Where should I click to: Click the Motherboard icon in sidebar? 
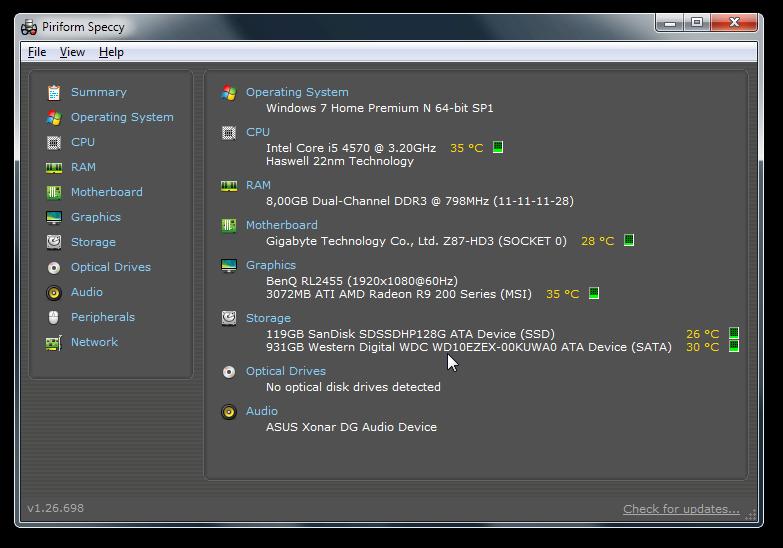54,192
